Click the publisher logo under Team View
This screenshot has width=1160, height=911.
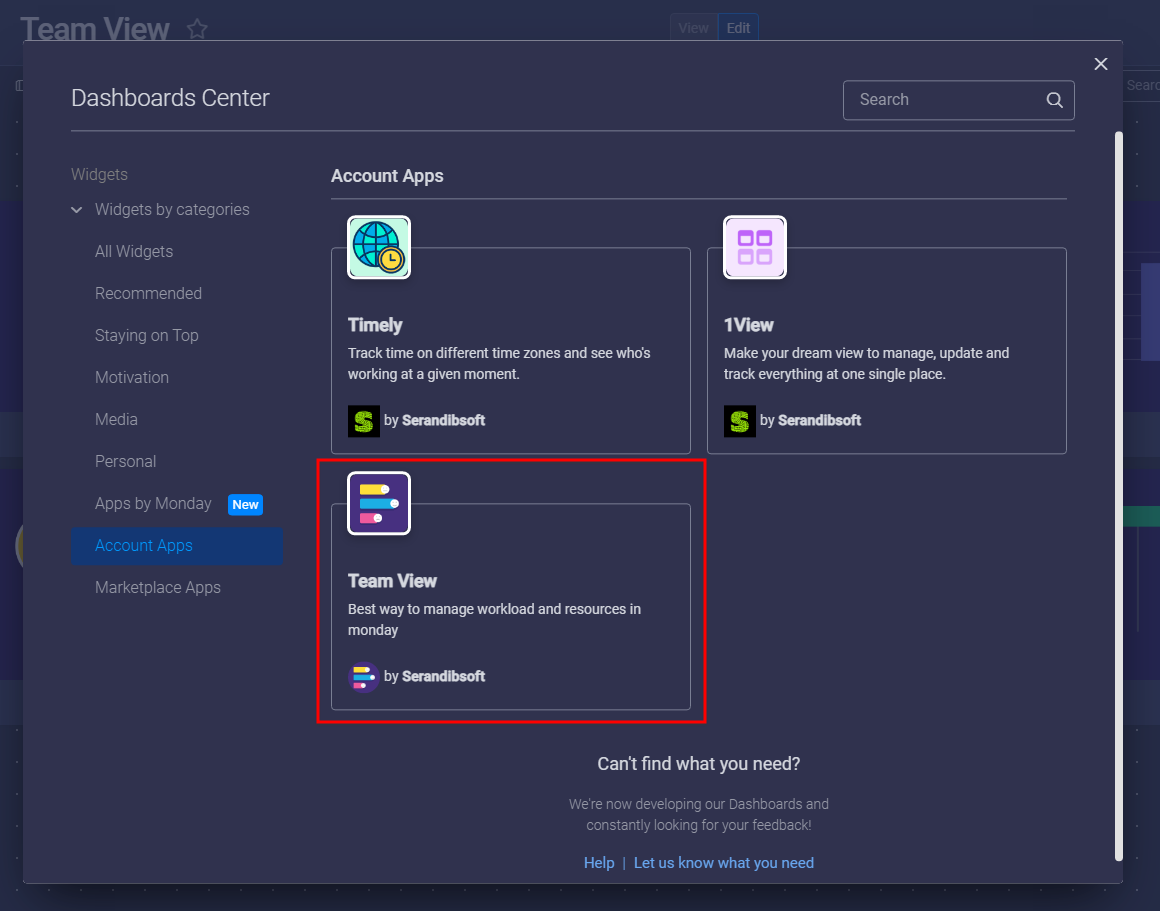(x=364, y=677)
